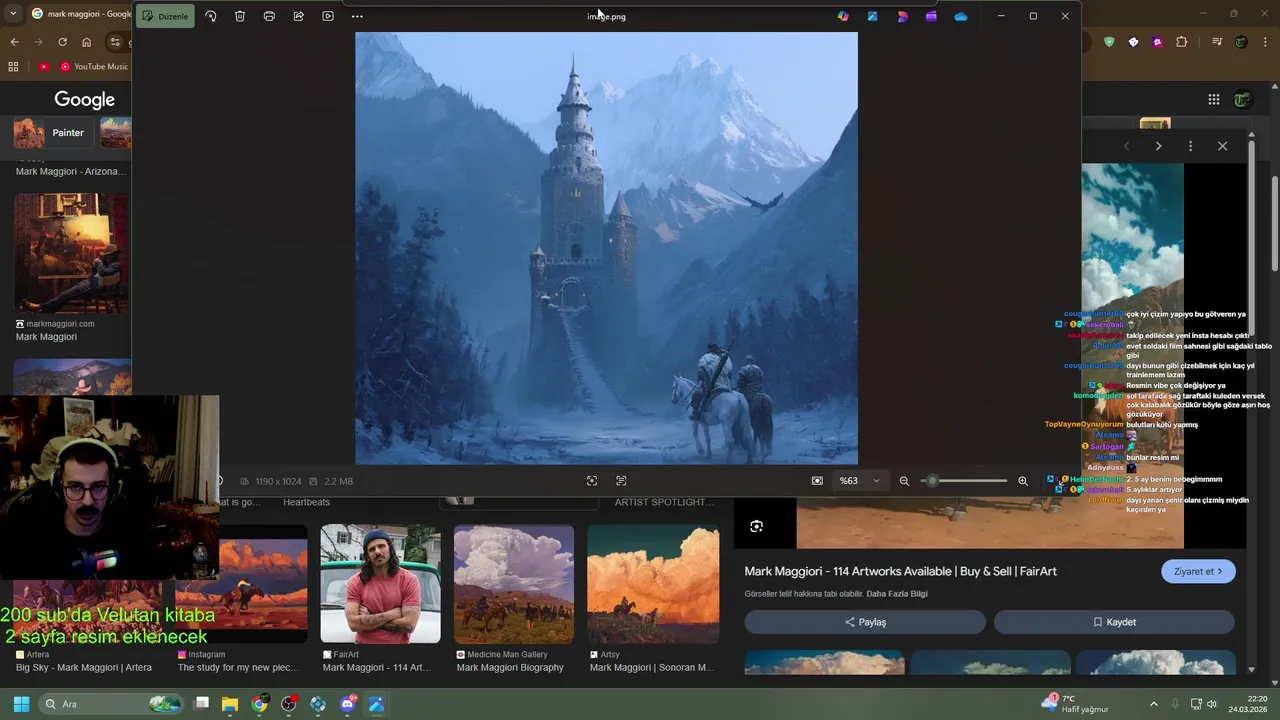Click the full-screen view icon in Photos

coord(592,481)
